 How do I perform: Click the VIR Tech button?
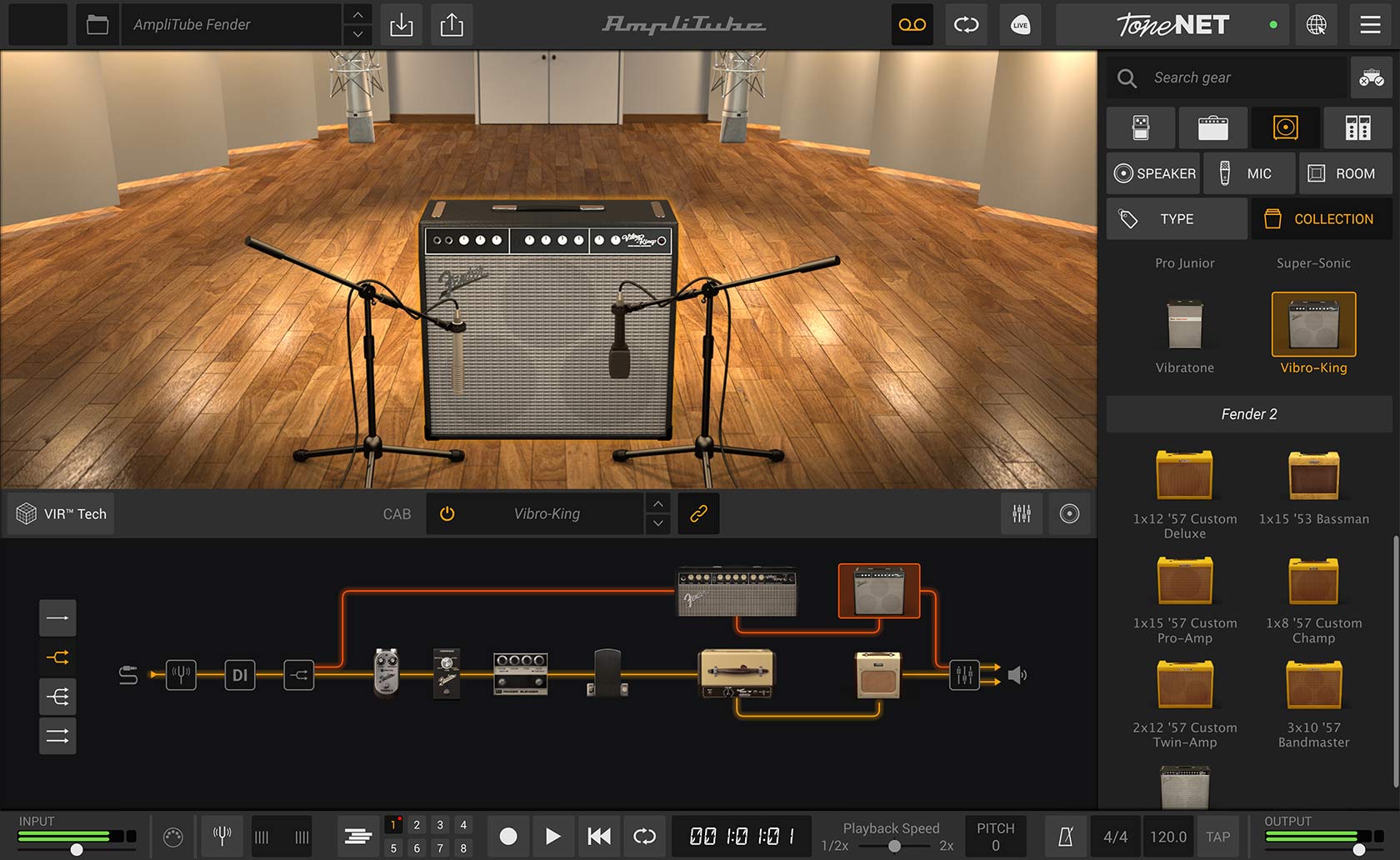click(x=62, y=513)
